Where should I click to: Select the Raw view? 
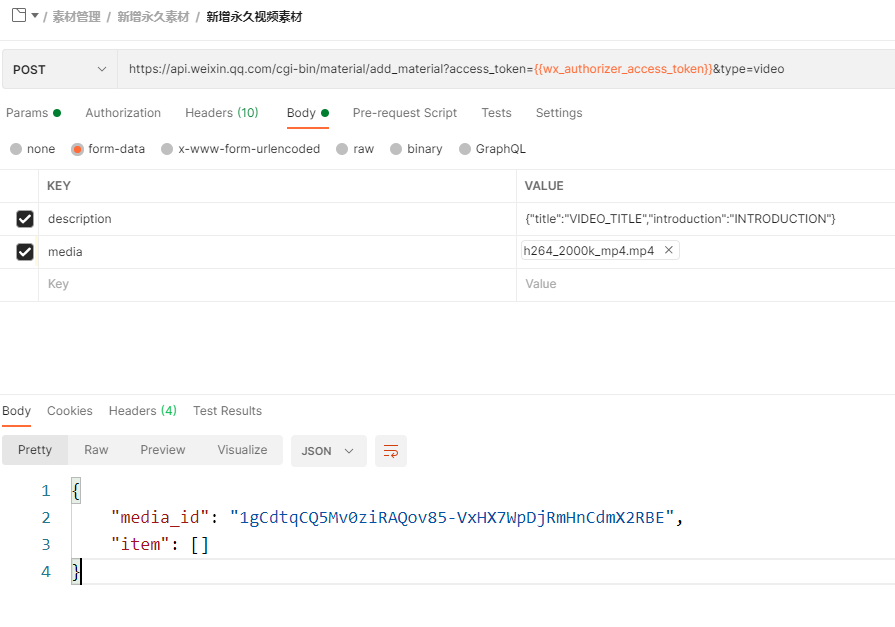pos(96,450)
